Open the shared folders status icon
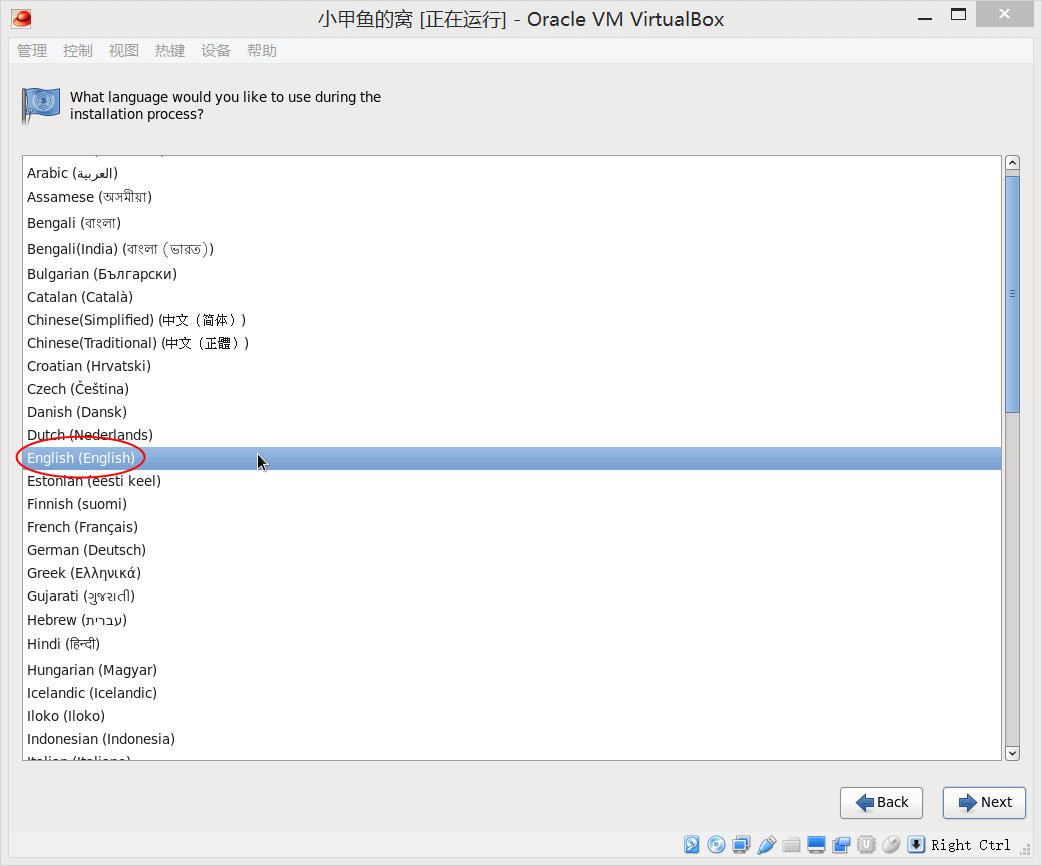Viewport: 1042px width, 866px height. click(792, 845)
